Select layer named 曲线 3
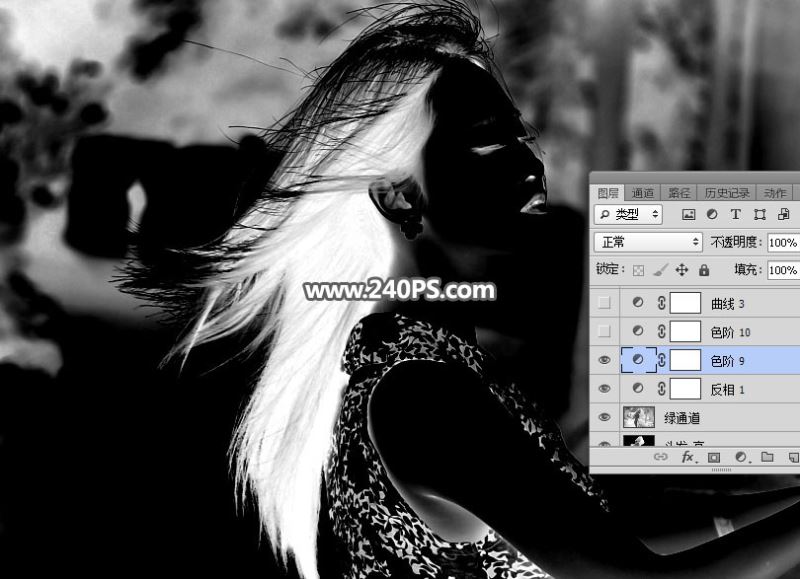 (727, 304)
